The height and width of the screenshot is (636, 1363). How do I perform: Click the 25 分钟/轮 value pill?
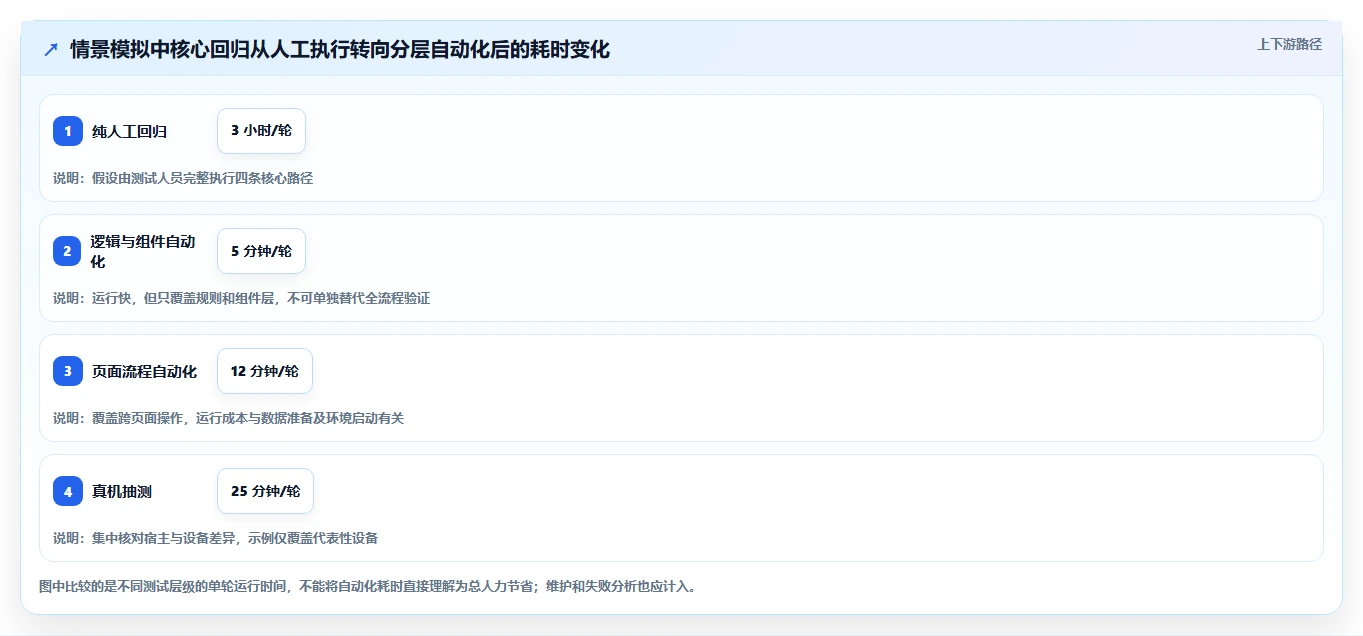pyautogui.click(x=265, y=491)
